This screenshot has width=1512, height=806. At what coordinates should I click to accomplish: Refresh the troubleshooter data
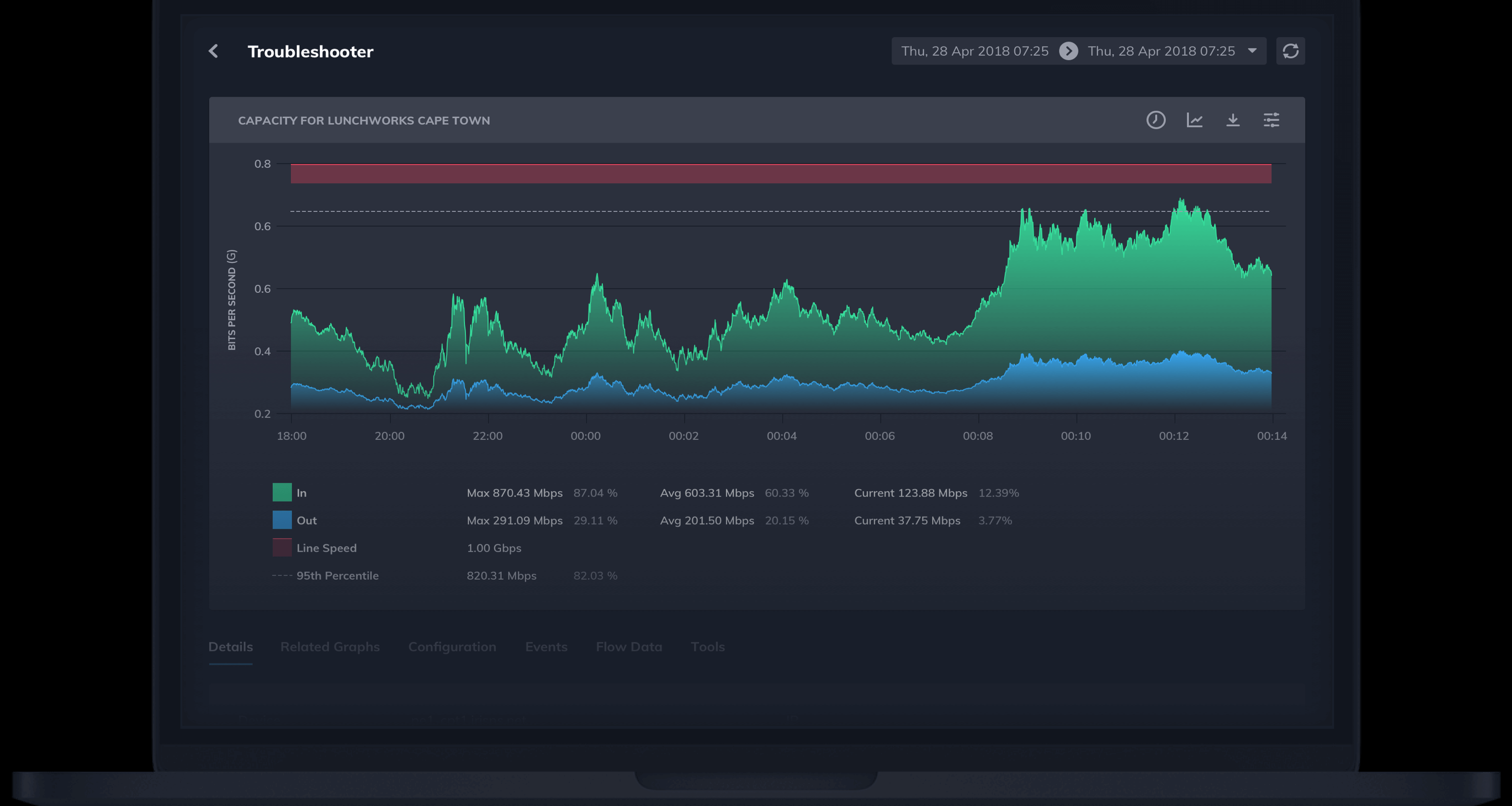(x=1291, y=51)
